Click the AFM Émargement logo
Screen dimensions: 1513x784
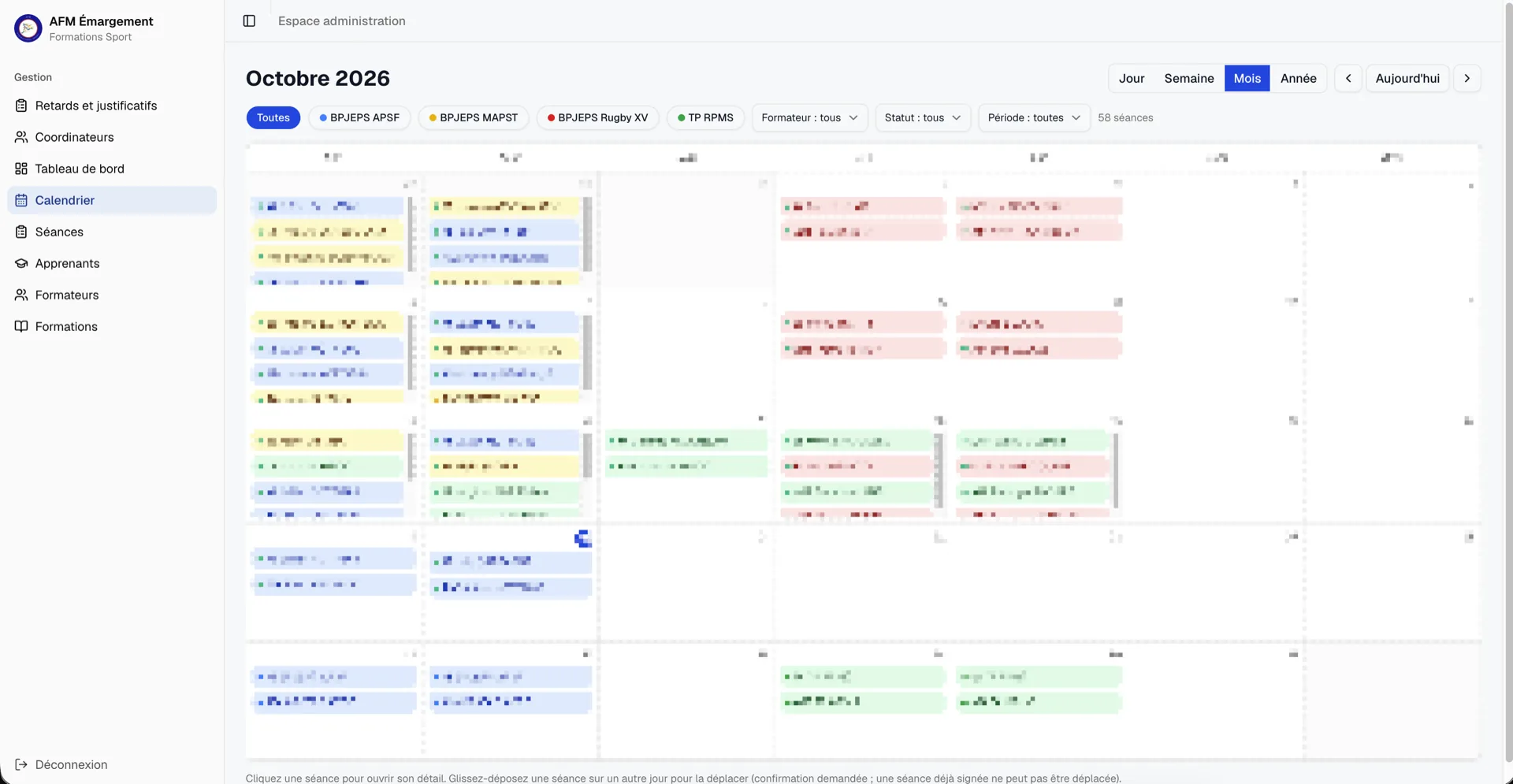click(28, 28)
